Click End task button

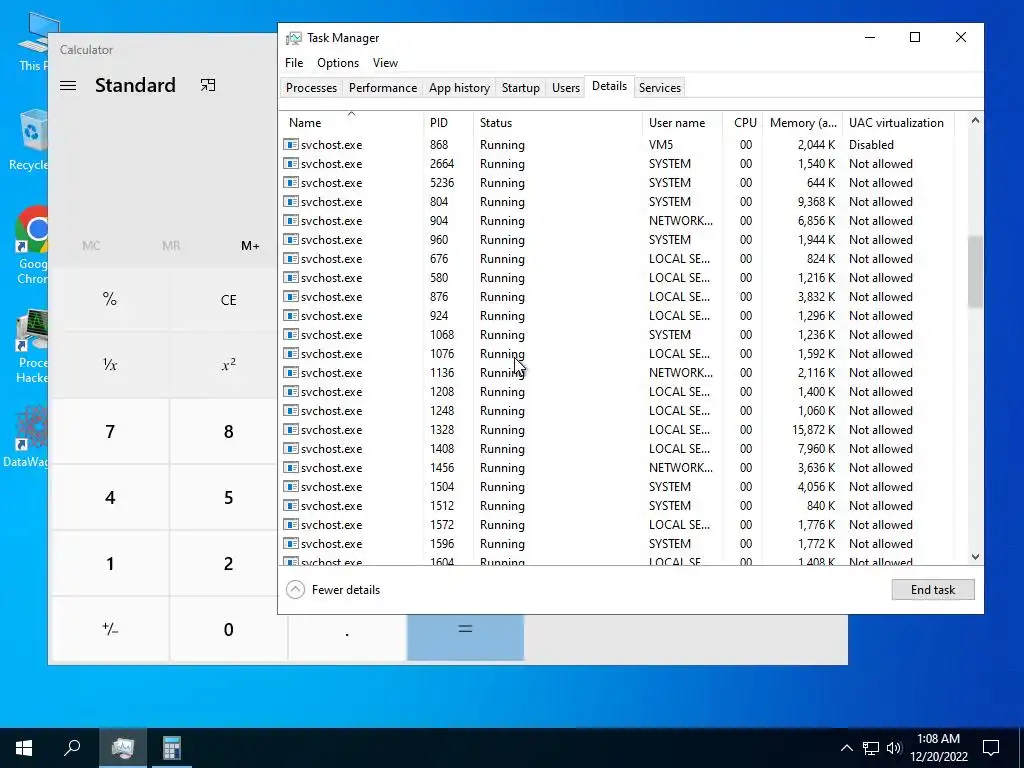tap(933, 590)
